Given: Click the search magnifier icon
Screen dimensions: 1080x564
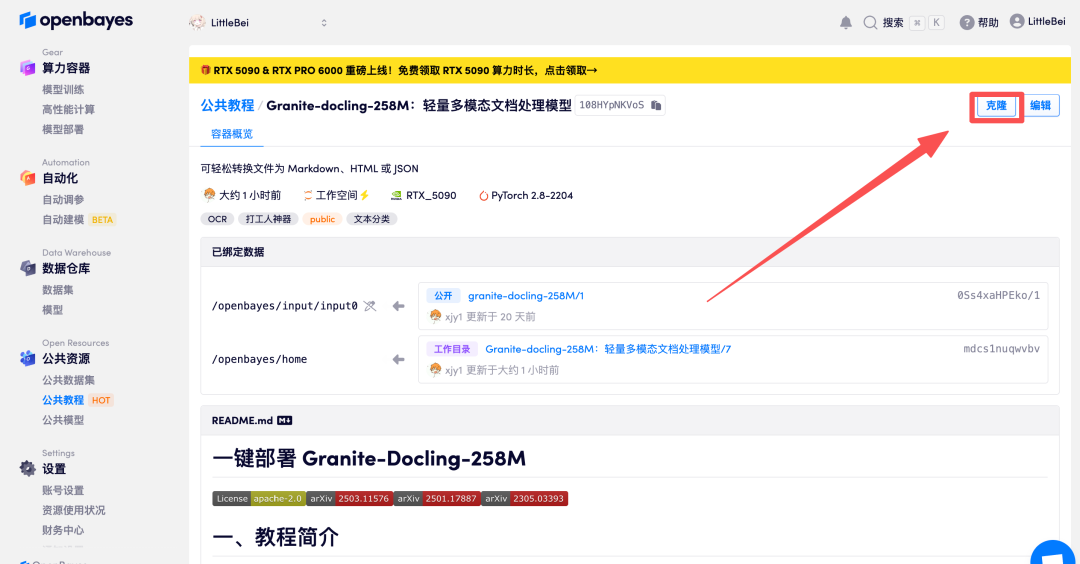Looking at the screenshot, I should coord(870,23).
